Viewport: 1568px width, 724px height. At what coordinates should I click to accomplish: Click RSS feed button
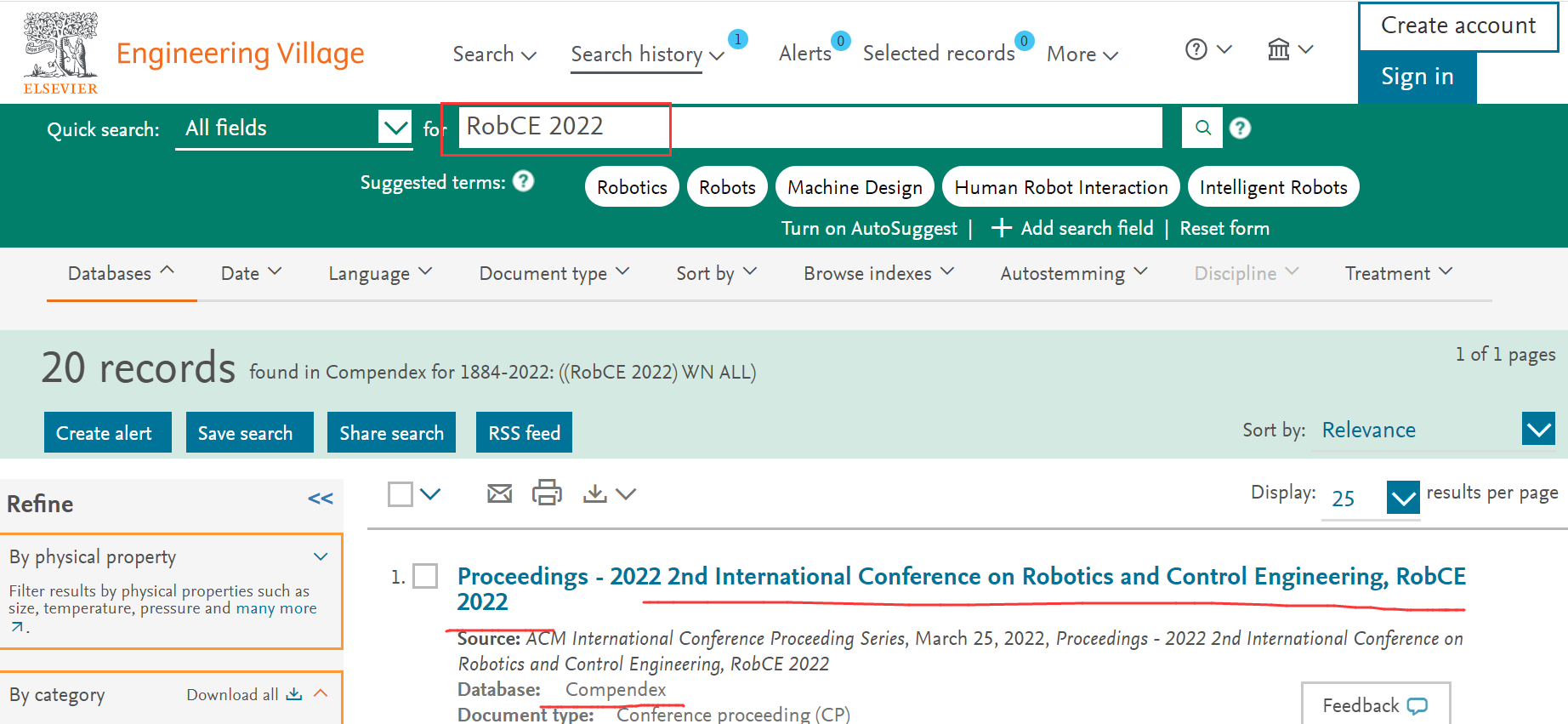[x=524, y=432]
